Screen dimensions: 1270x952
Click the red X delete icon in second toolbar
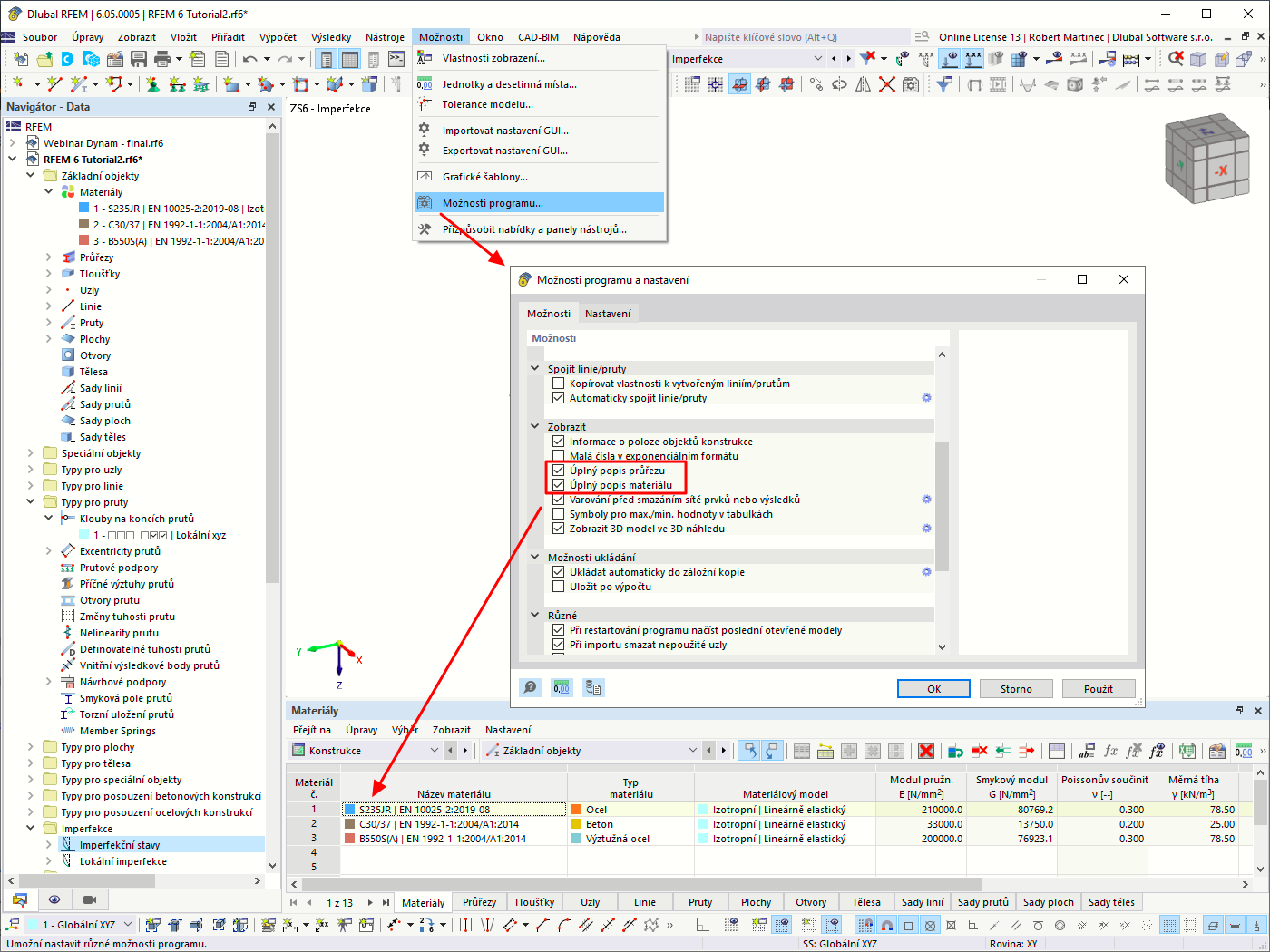887,84
